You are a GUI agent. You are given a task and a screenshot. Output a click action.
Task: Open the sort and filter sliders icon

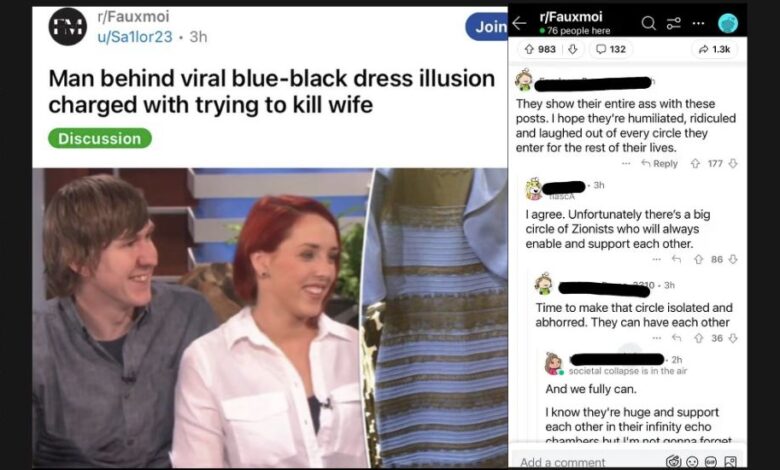[674, 23]
